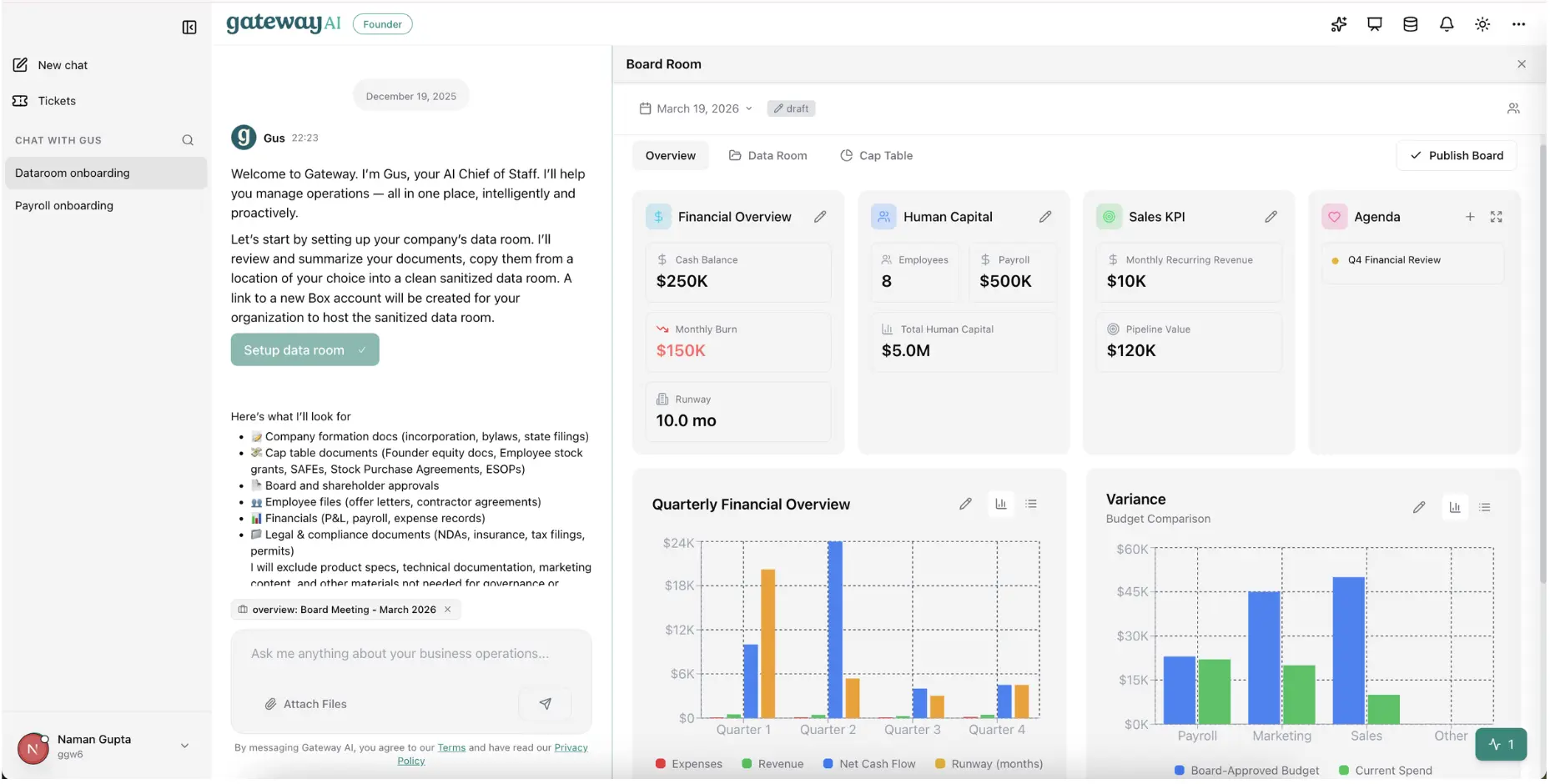Screen dimensions: 1550x784
Task: Edit the Financial Overview card
Action: [820, 217]
